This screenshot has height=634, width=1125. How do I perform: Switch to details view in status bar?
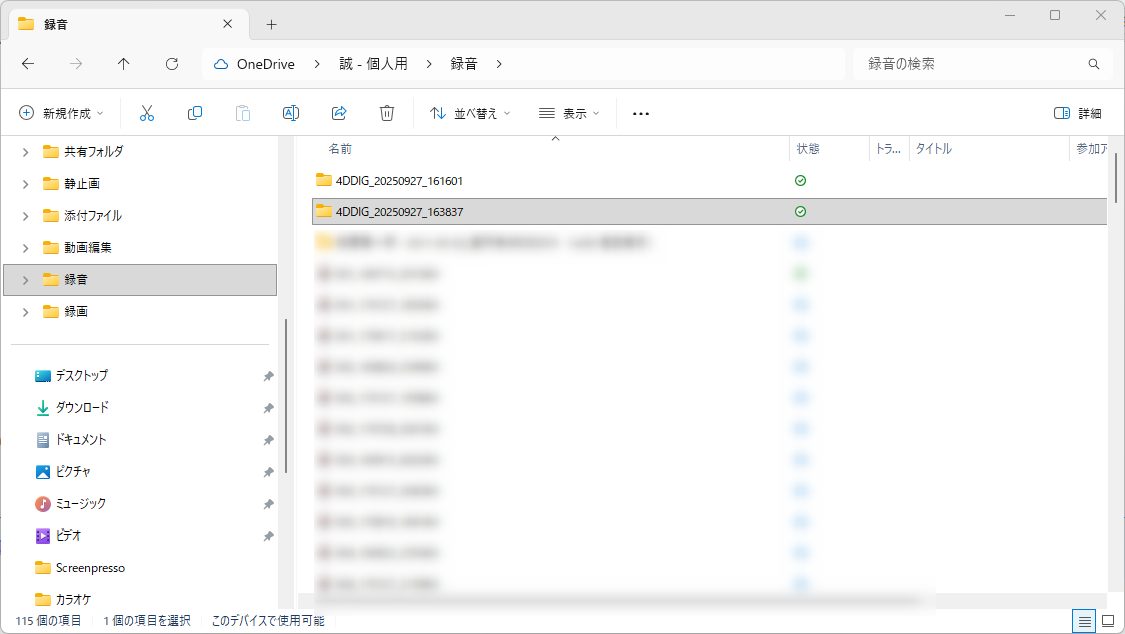point(1083,621)
